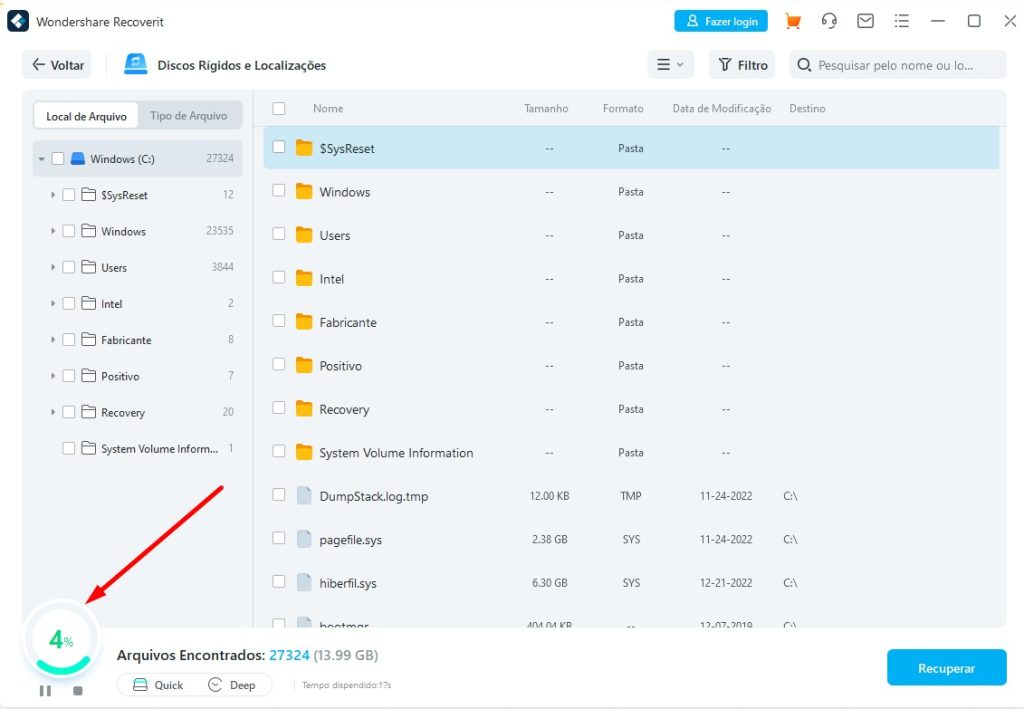Click the pagefile.sys file icon
Screen dimensions: 1024x709
[304, 539]
